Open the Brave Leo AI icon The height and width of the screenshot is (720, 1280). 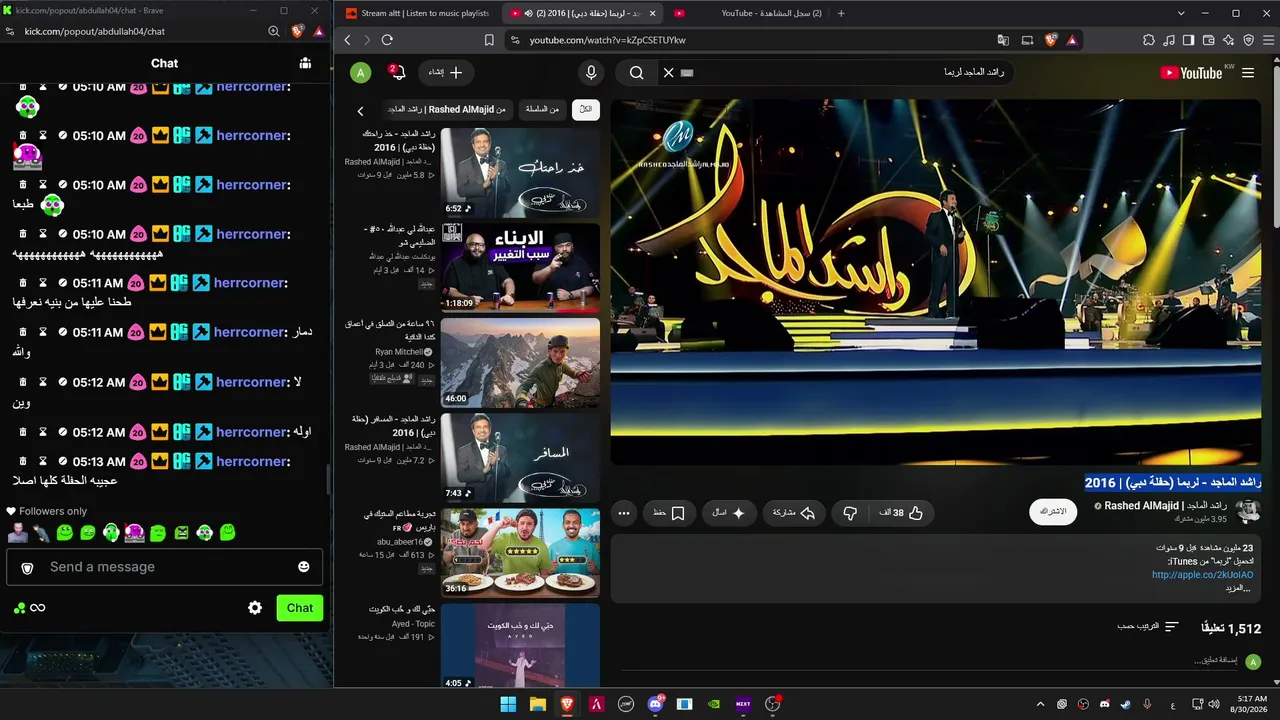pos(1229,40)
